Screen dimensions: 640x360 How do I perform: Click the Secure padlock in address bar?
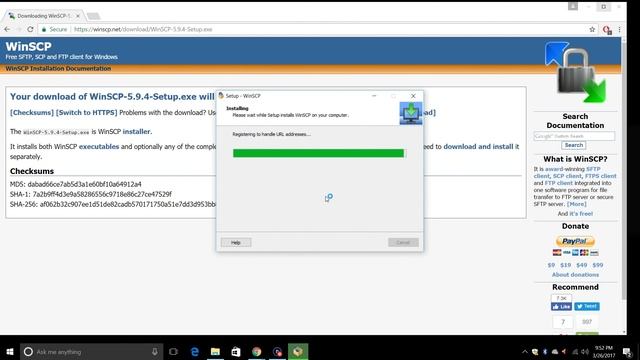tap(44, 29)
